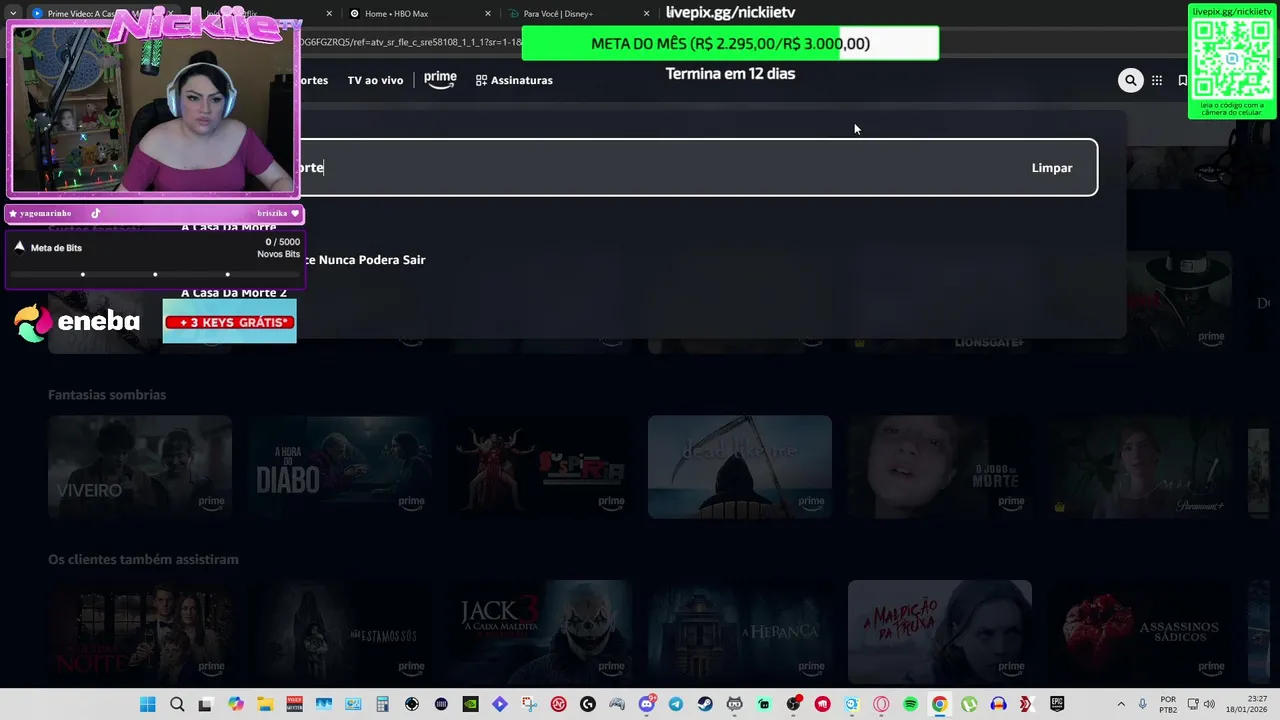Open uTorrent from taskbar

click(x=969, y=704)
